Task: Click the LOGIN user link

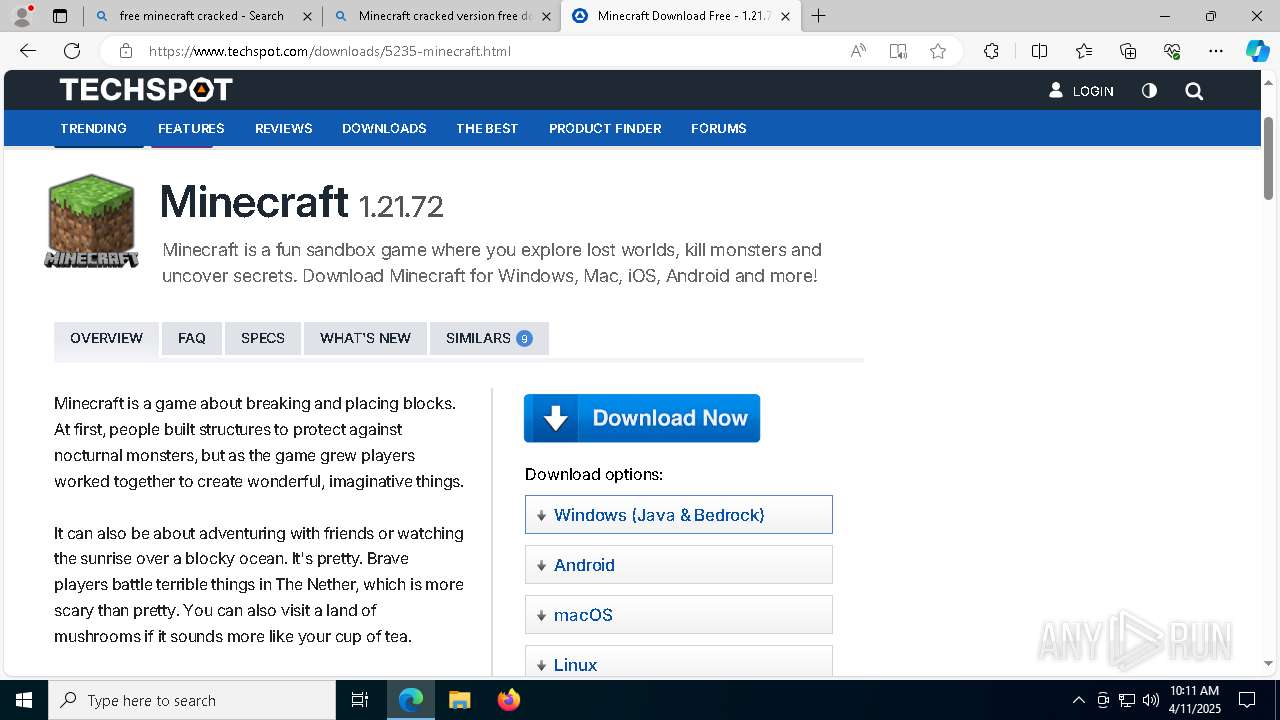Action: pyautogui.click(x=1081, y=91)
